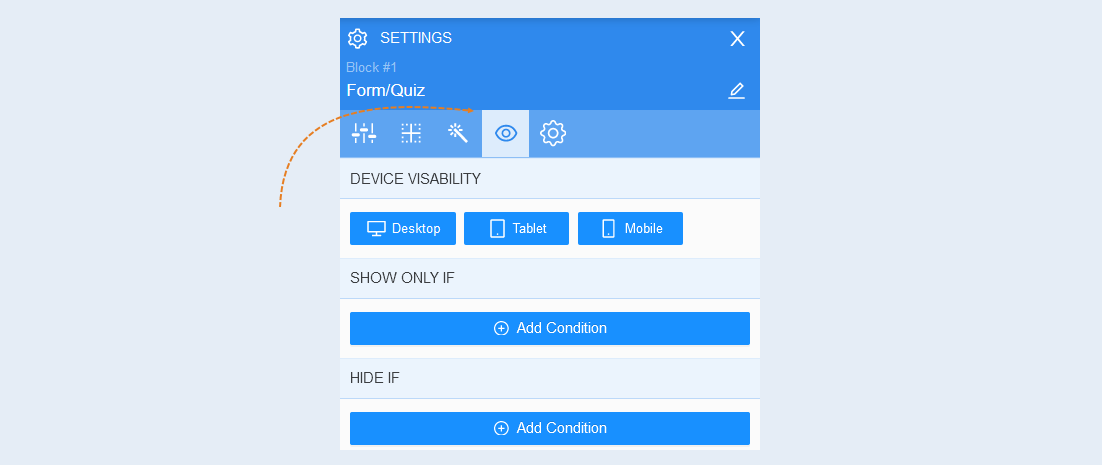1102x465 pixels.
Task: Click the pencil icon to rename Form/Quiz
Action: [x=736, y=91]
